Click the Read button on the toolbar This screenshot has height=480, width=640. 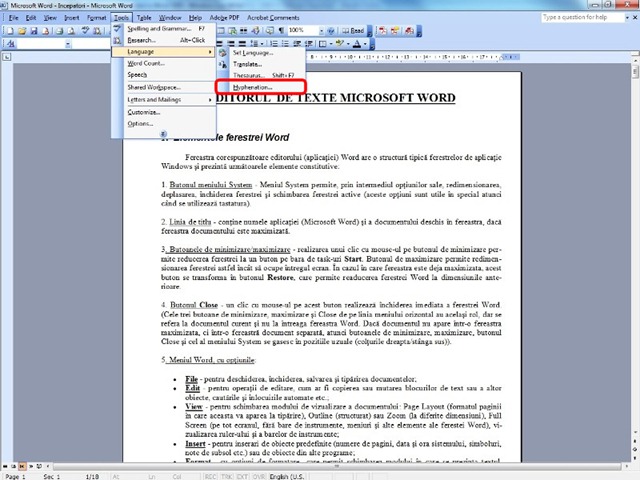click(353, 31)
